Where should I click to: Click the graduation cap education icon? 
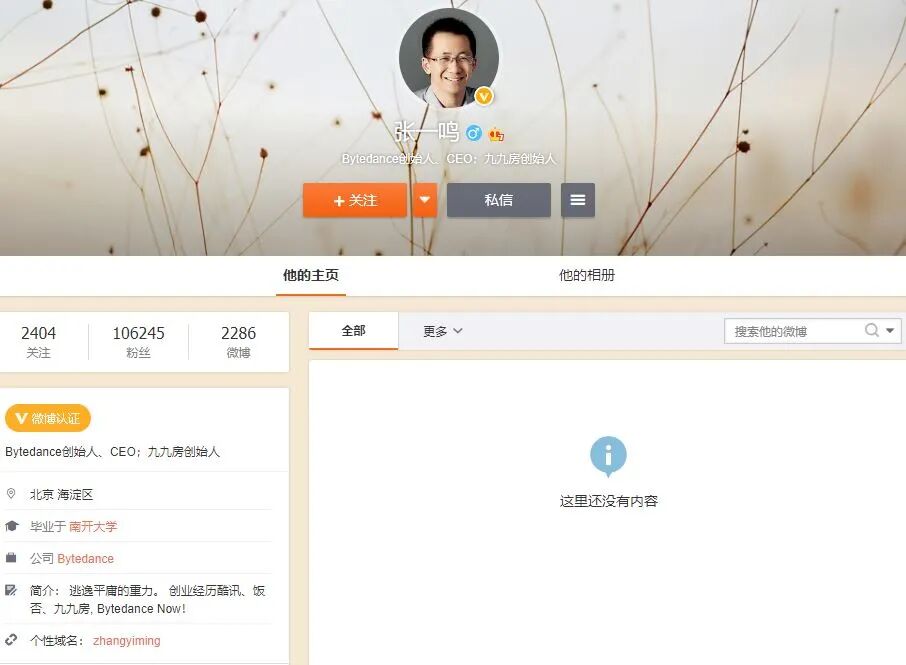pyautogui.click(x=12, y=526)
